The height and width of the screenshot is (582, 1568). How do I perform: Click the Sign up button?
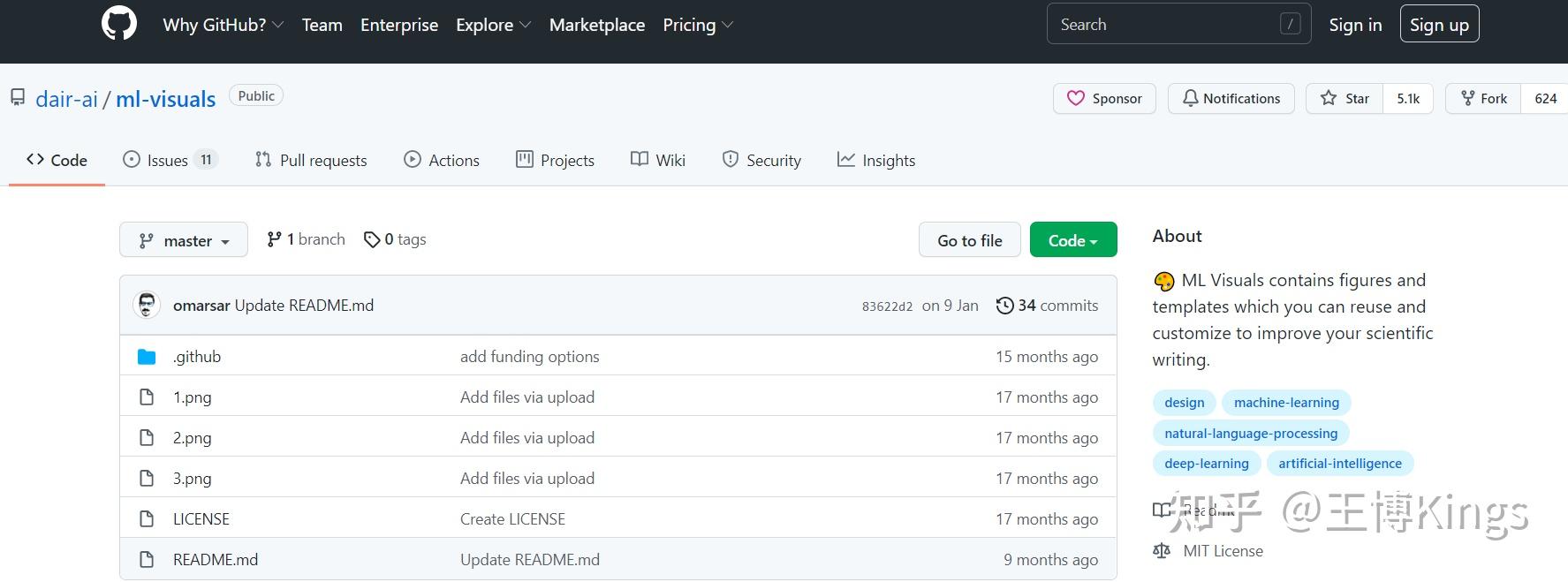tap(1439, 25)
